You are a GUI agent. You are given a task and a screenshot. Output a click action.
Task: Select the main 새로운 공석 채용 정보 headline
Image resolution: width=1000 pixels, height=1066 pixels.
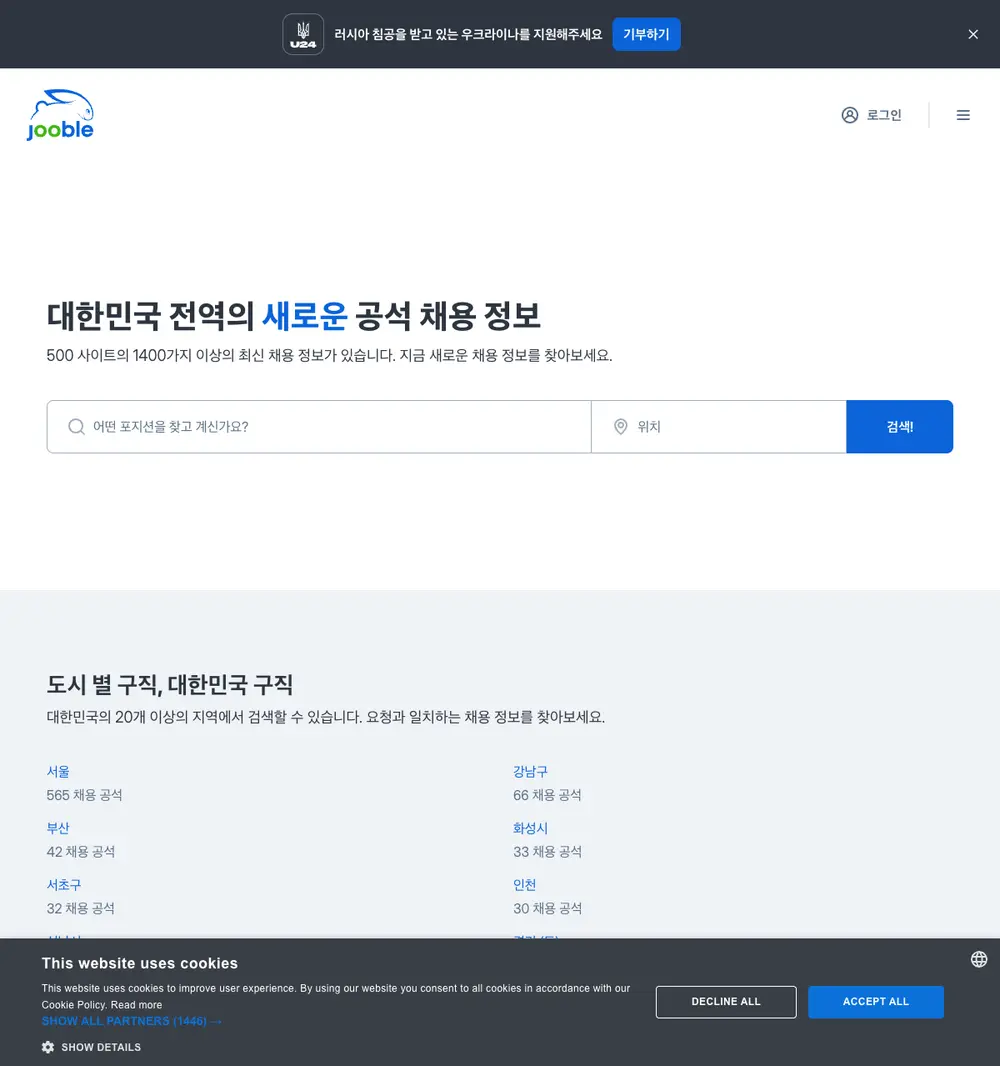[x=294, y=316]
